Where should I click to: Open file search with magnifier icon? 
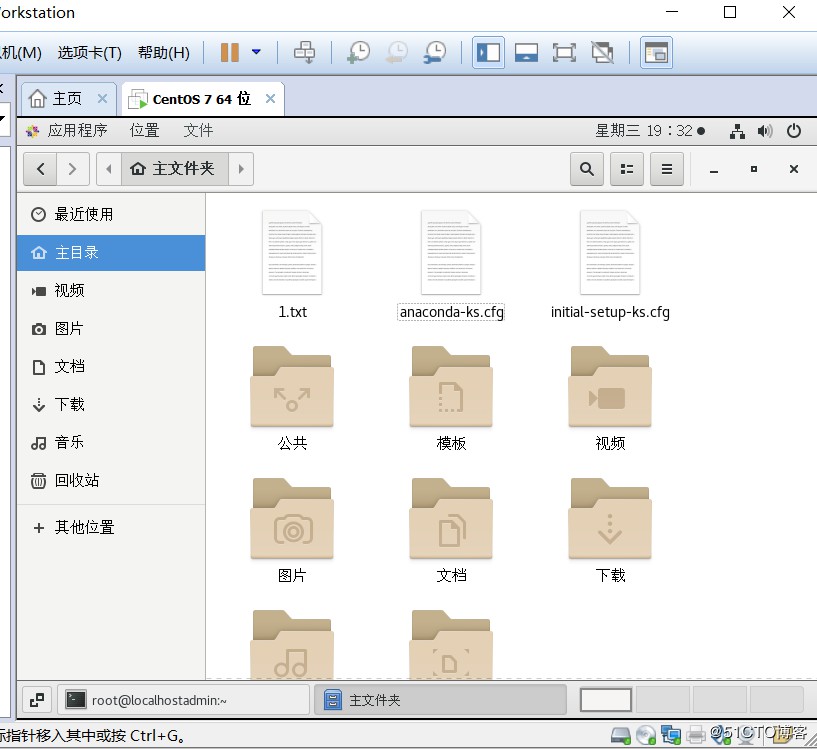587,169
